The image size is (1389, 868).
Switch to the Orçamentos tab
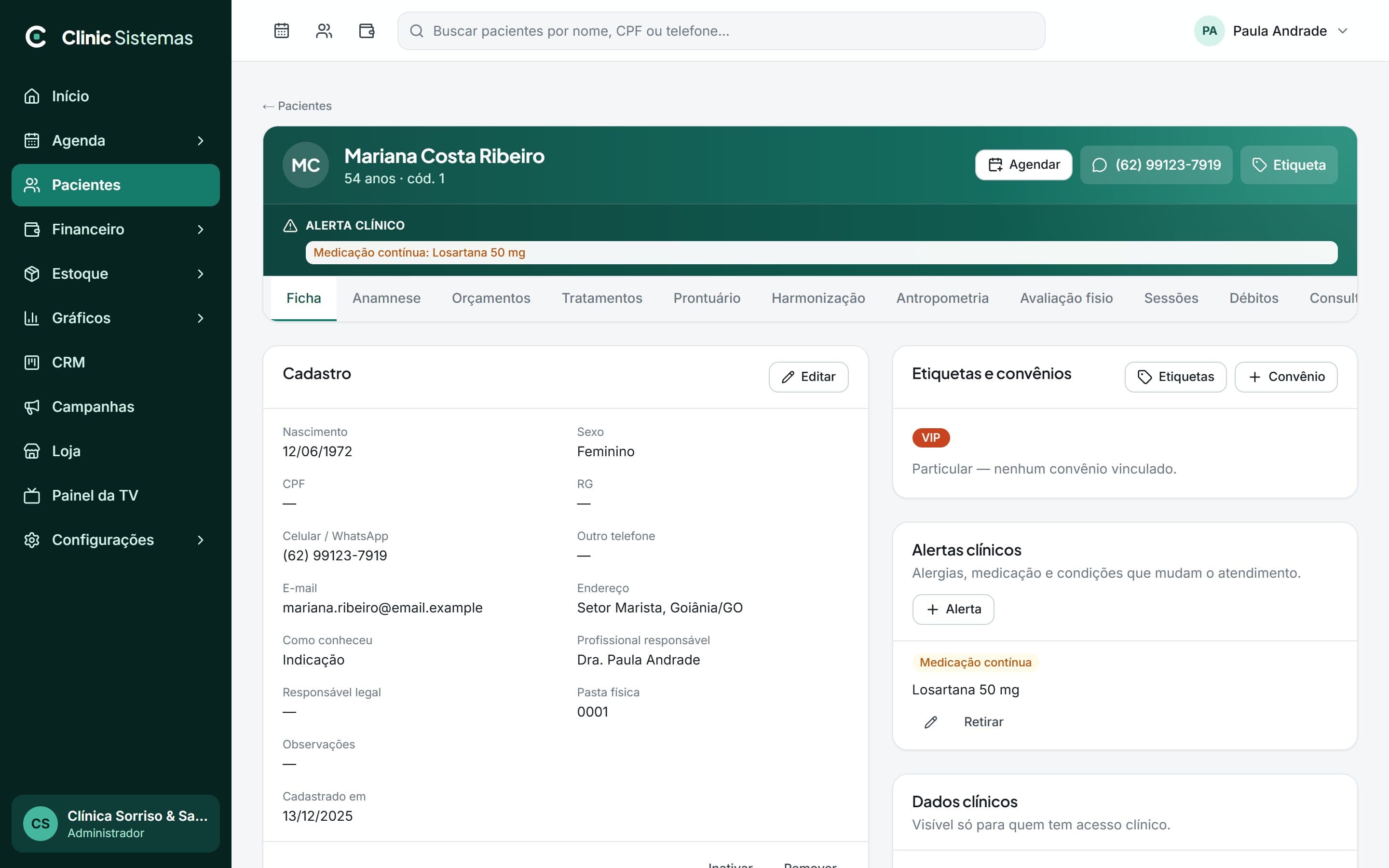click(x=491, y=298)
